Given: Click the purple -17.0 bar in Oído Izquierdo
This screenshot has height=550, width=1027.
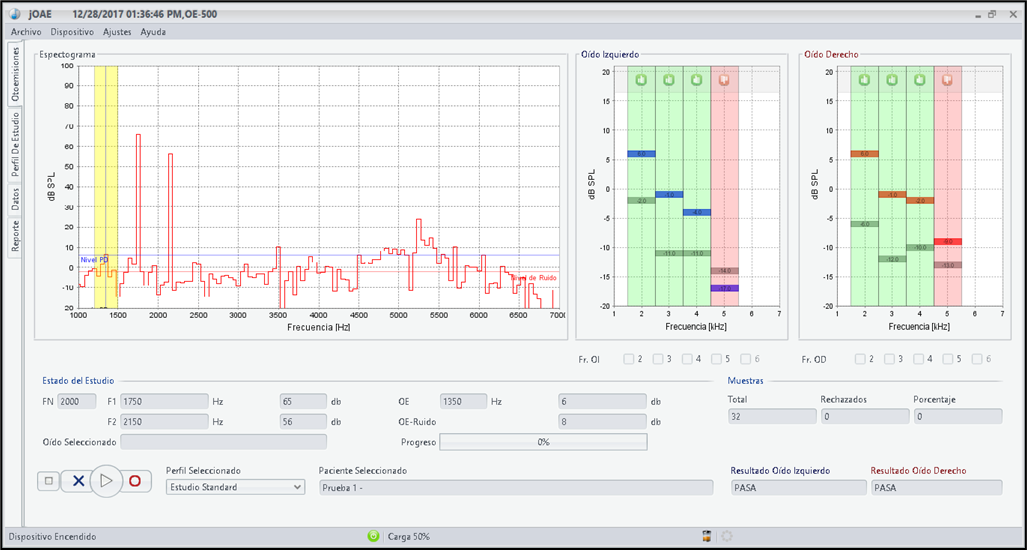Looking at the screenshot, I should point(724,288).
